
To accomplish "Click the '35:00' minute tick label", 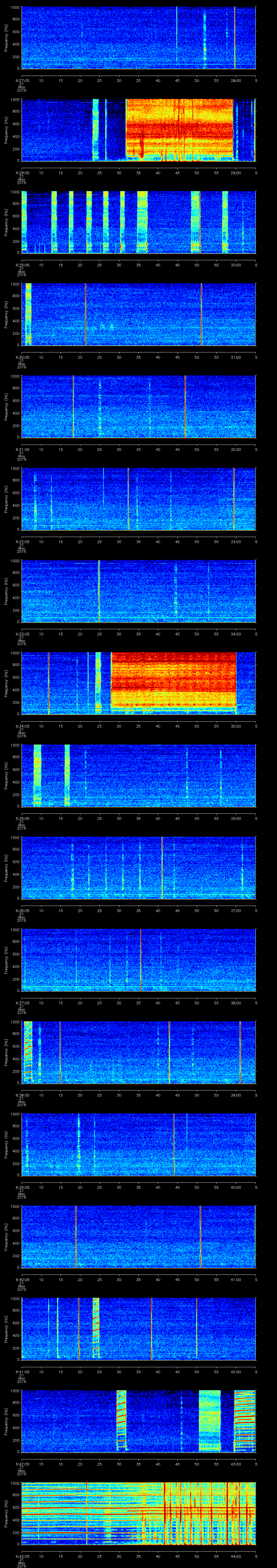I will 236,726.
